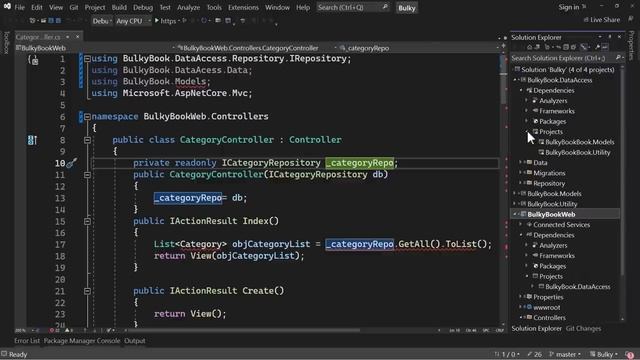
Task: Open the Extensions menu
Action: 243,7
